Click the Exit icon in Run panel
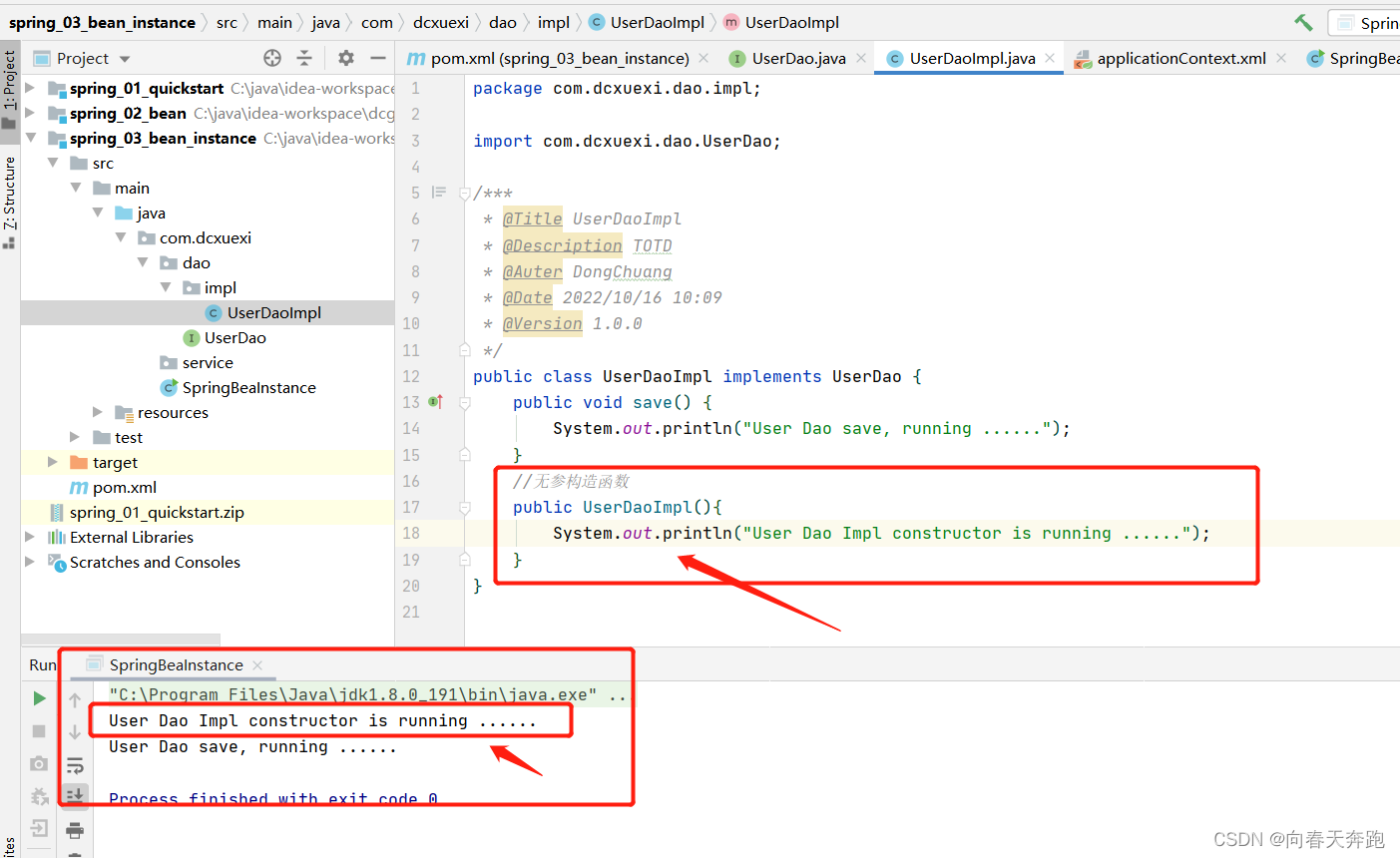Image resolution: width=1400 pixels, height=858 pixels. [x=39, y=828]
